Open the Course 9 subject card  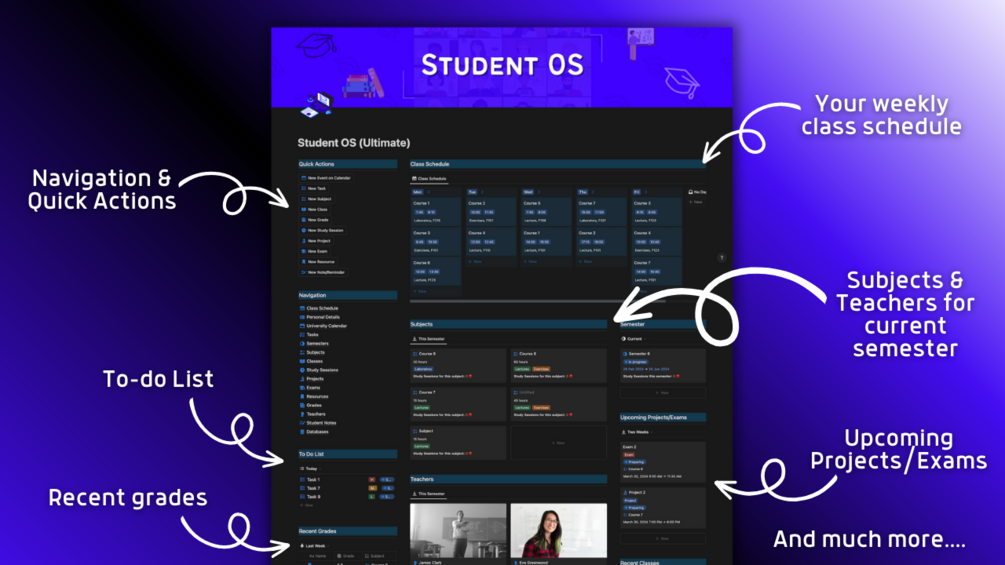click(x=458, y=365)
